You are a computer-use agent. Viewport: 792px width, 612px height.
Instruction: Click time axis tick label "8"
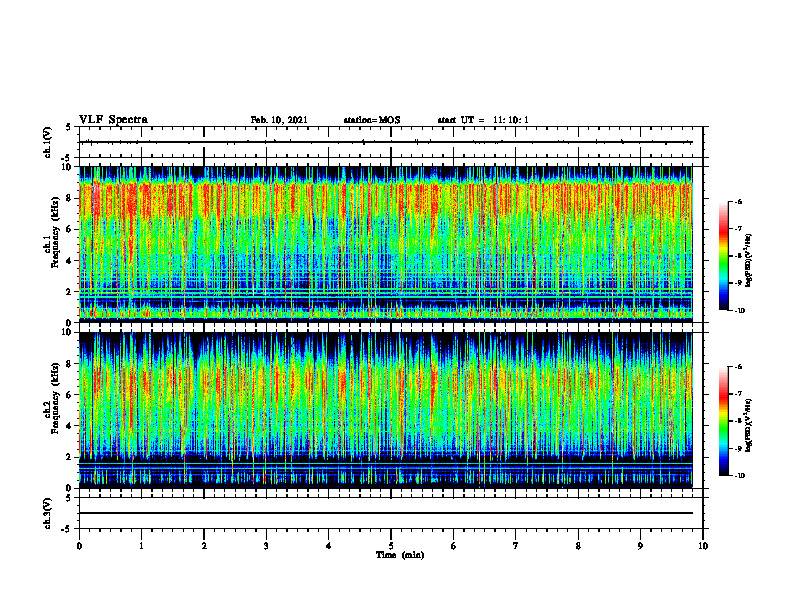pyautogui.click(x=578, y=546)
